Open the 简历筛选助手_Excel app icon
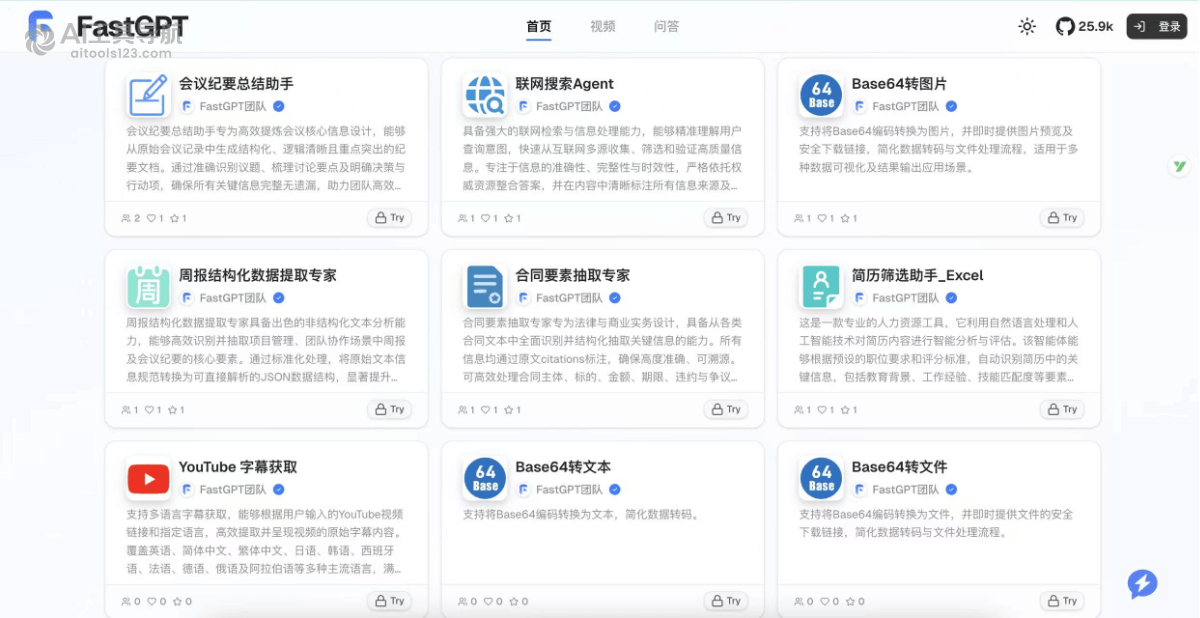 (x=821, y=287)
